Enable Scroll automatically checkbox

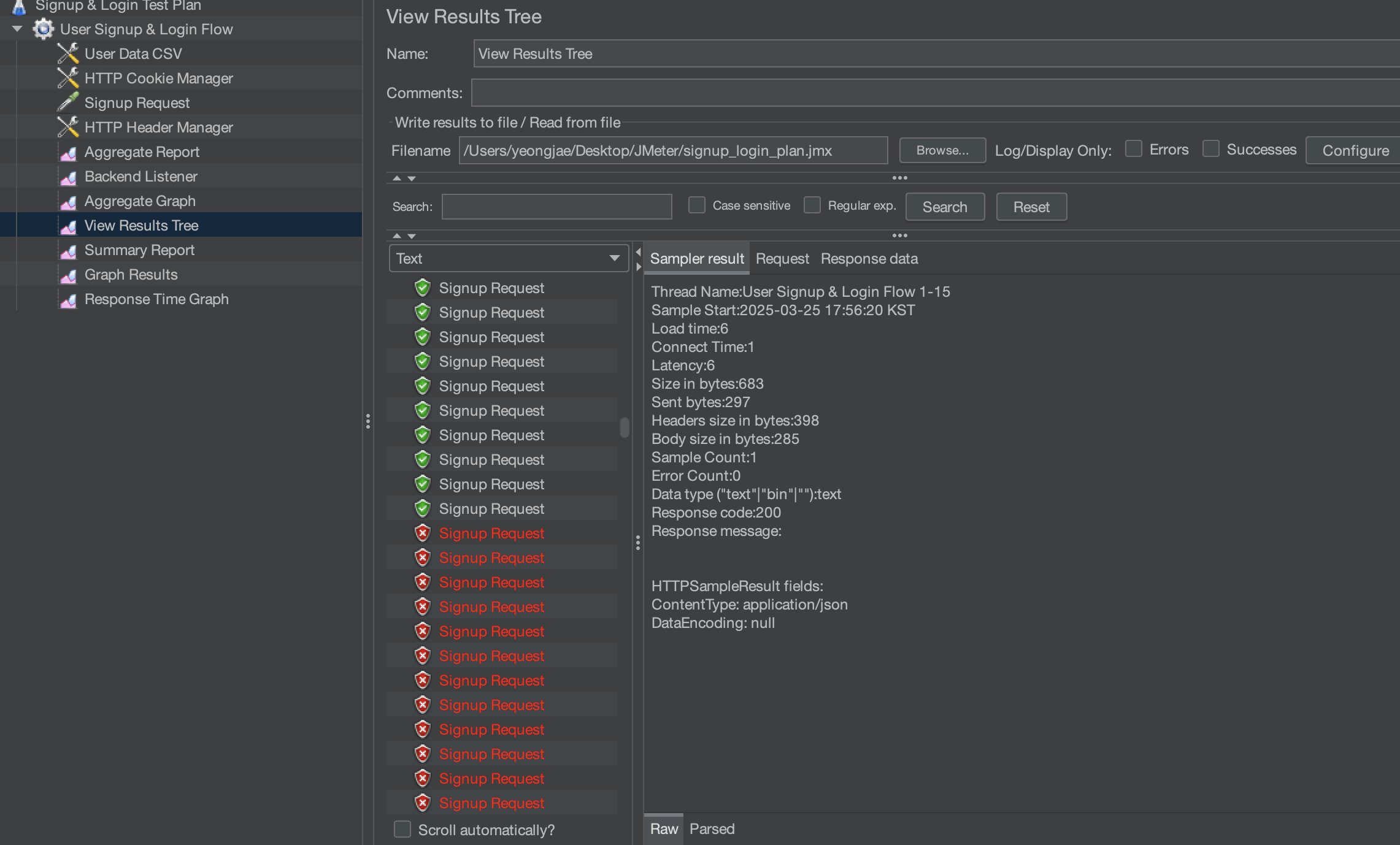402,829
